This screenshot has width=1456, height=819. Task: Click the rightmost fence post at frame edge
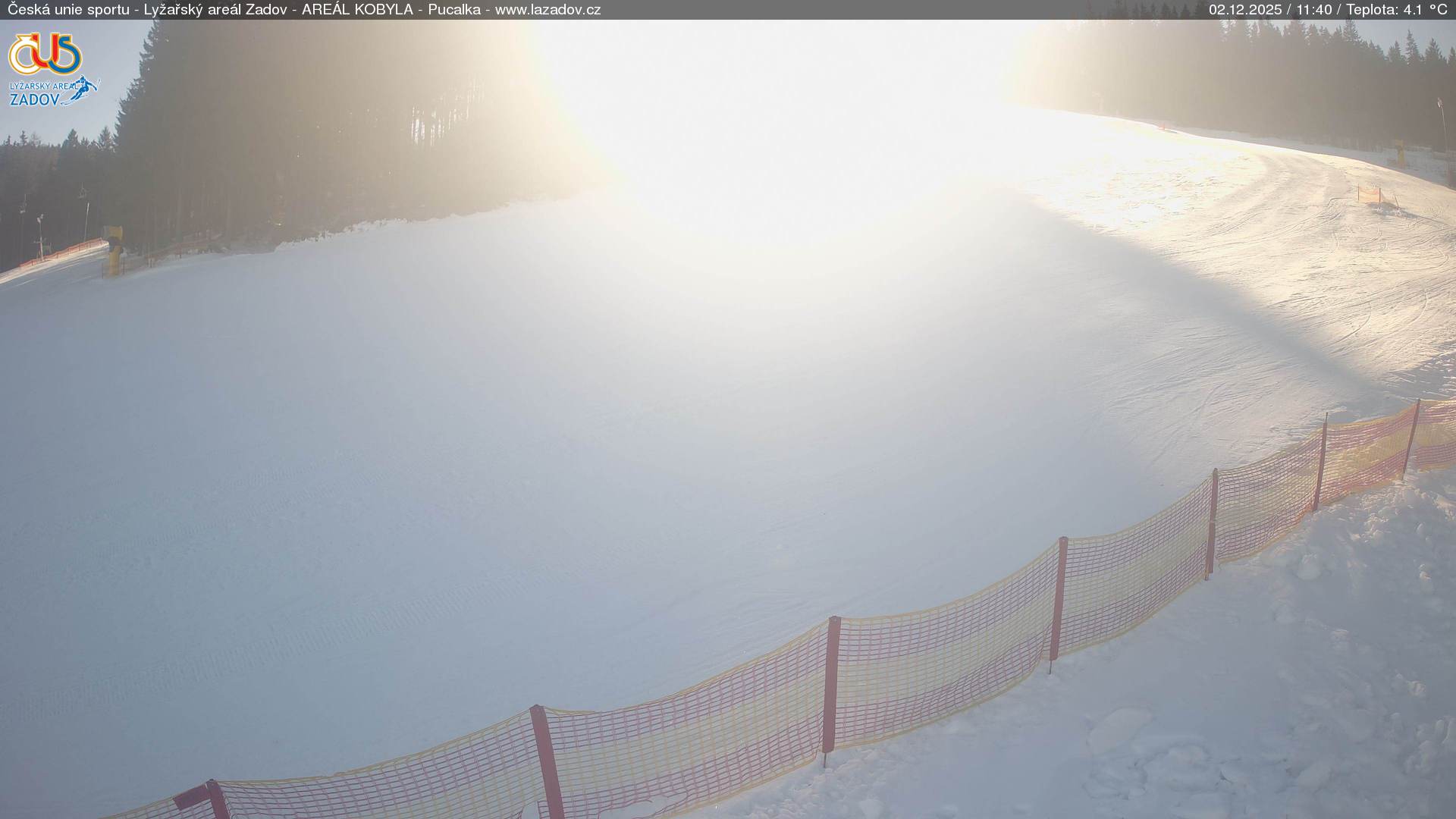tap(1412, 438)
